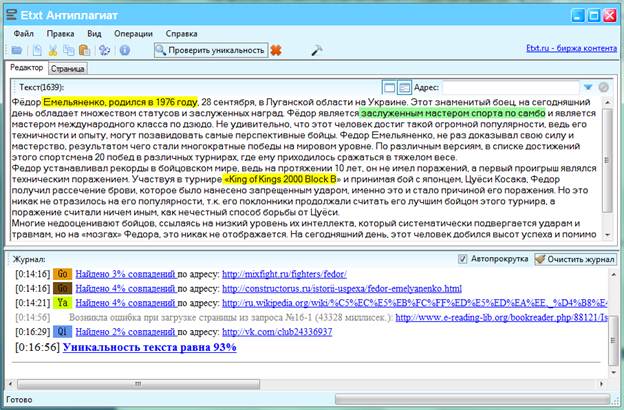
Task: Click the new document toolbar icon
Action: pyautogui.click(x=37, y=51)
